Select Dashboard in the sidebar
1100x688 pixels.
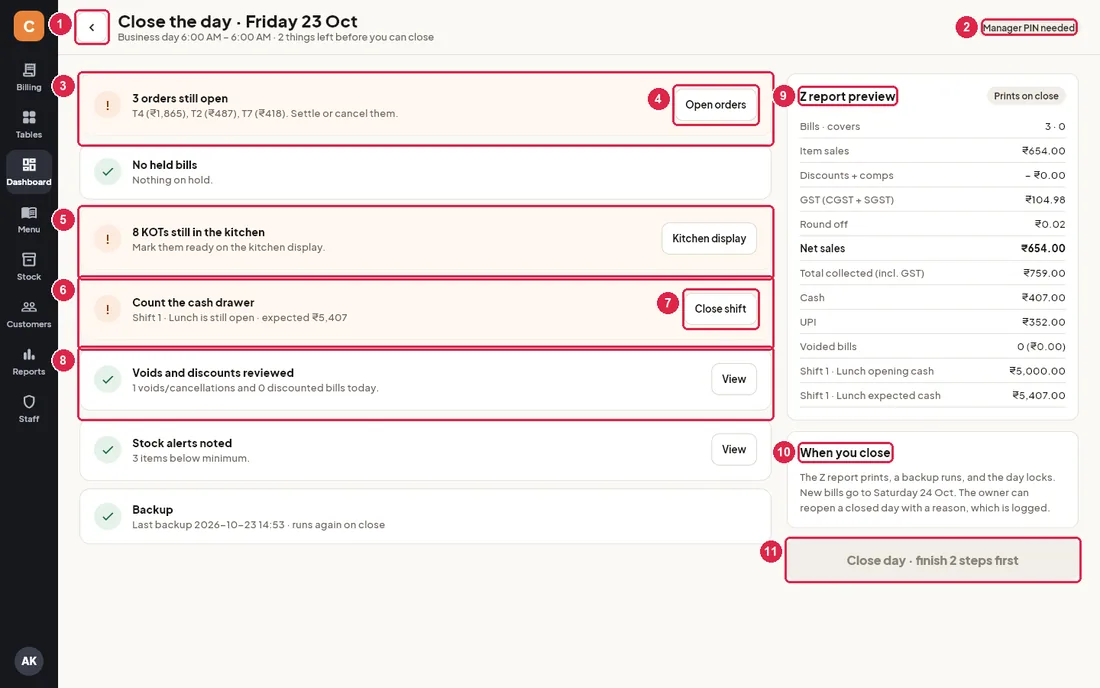29,172
